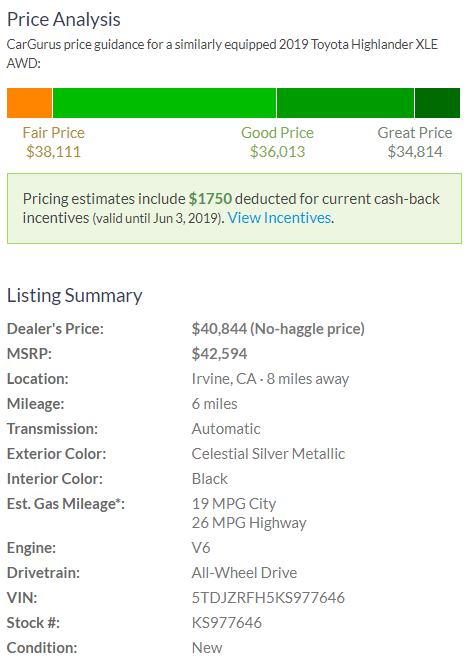469x667 pixels.
Task: Click the Condition value New
Action: [207, 648]
